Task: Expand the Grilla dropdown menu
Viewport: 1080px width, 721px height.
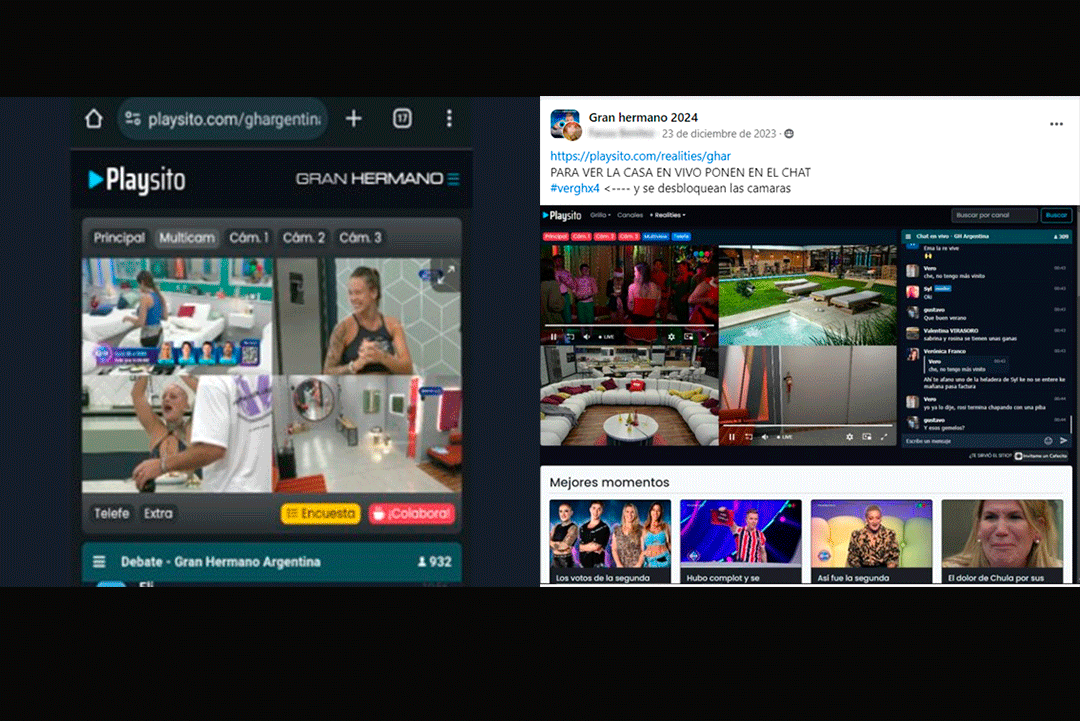Action: (601, 215)
